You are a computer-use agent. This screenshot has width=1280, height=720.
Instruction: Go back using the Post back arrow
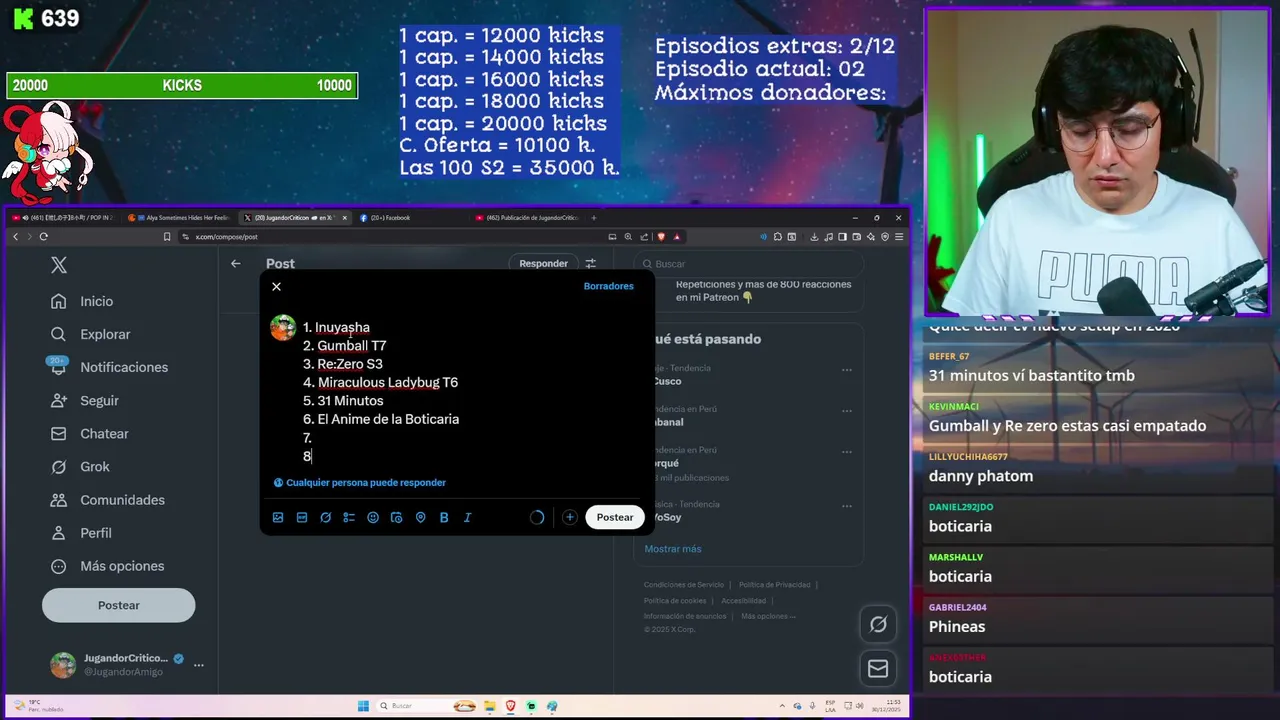coord(235,263)
